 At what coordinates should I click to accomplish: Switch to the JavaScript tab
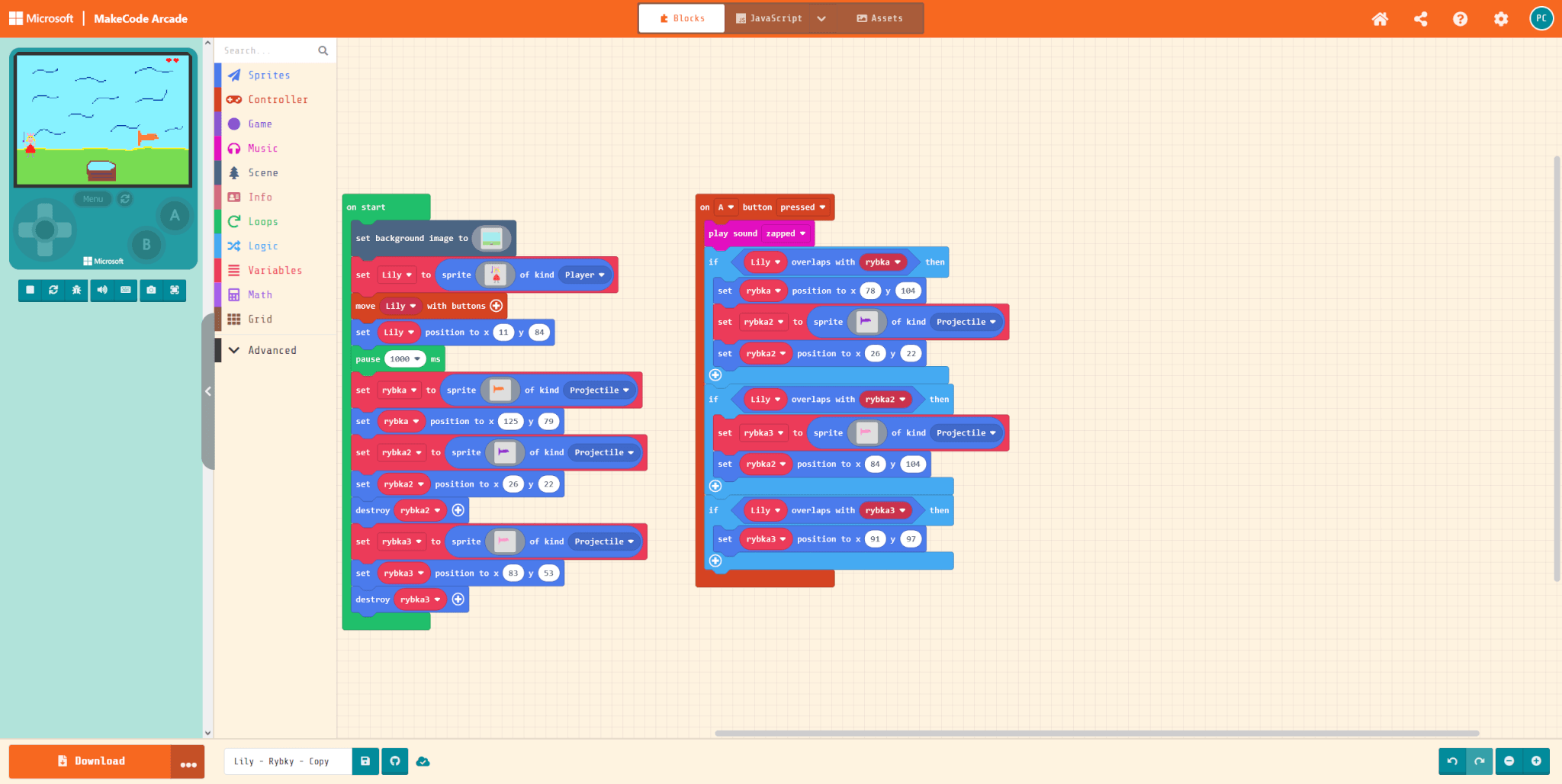(769, 18)
